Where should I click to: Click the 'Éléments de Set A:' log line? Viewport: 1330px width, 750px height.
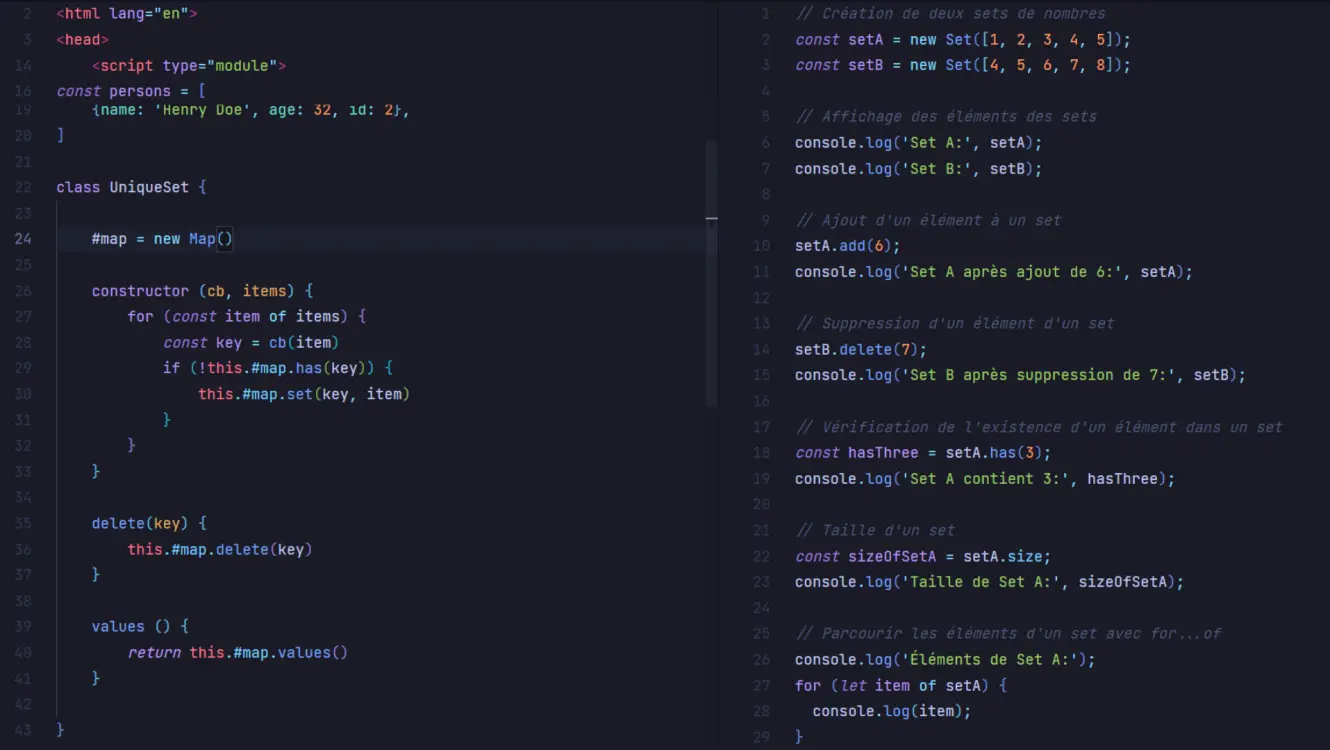tap(946, 660)
